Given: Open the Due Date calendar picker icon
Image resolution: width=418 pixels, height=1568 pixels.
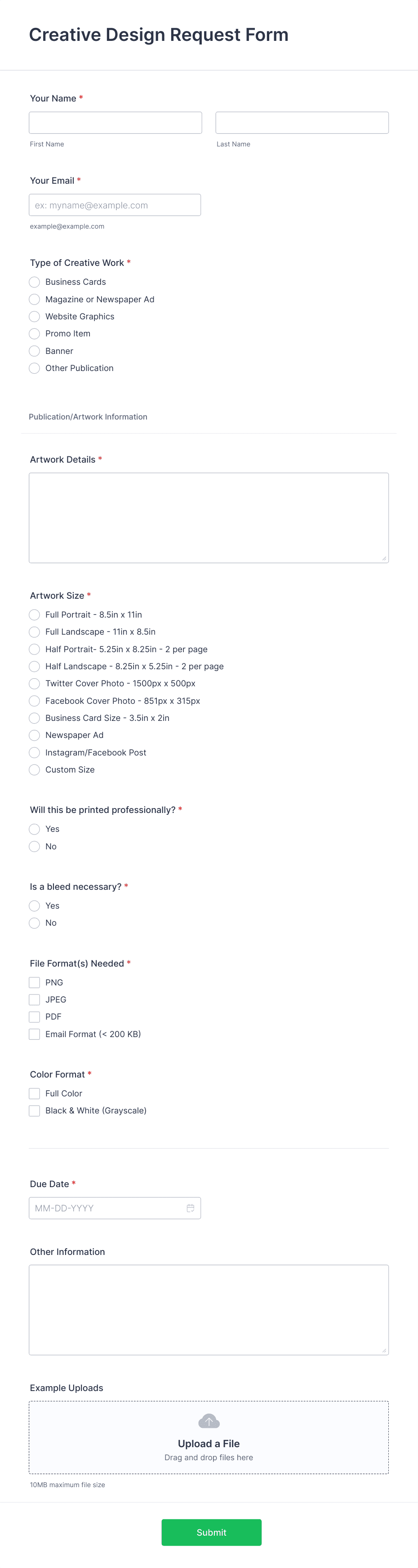Looking at the screenshot, I should (x=191, y=1208).
